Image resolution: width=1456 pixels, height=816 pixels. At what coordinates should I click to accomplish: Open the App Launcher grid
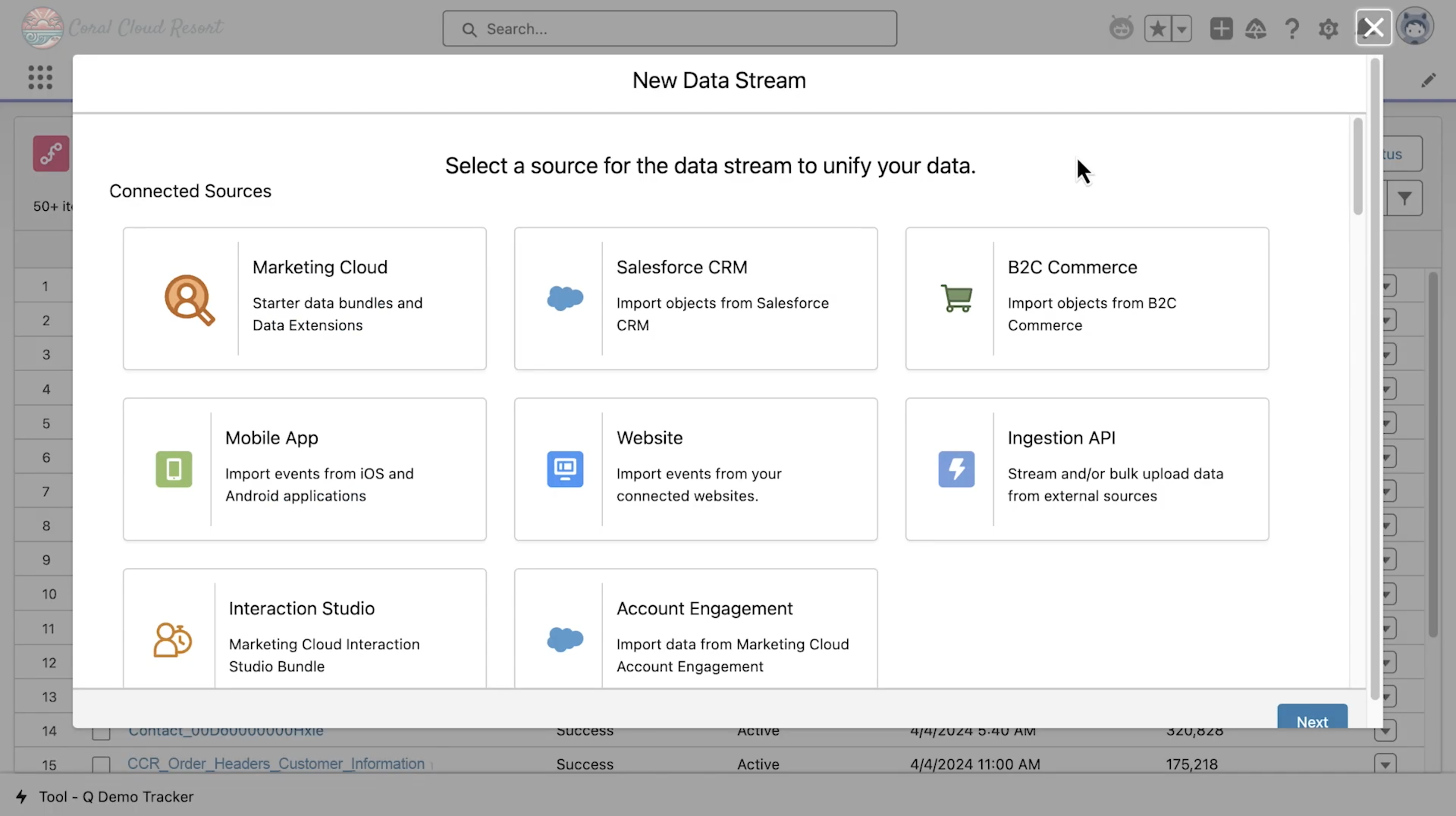40,77
